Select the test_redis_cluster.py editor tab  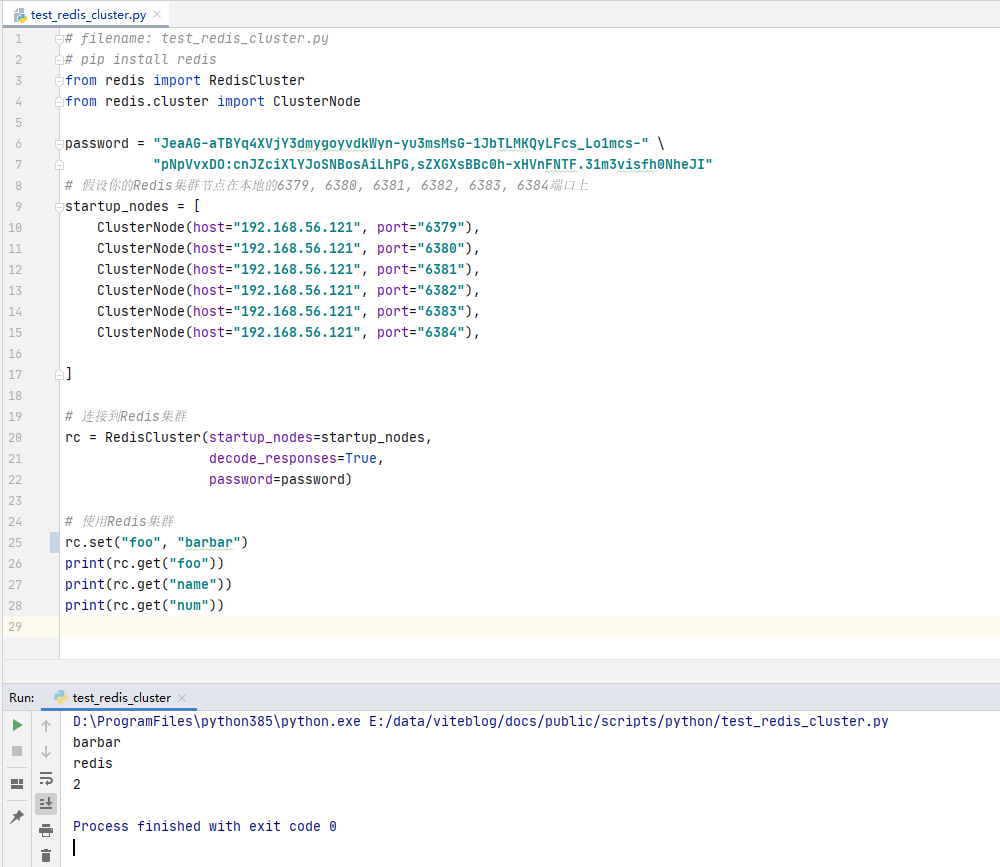(x=88, y=14)
